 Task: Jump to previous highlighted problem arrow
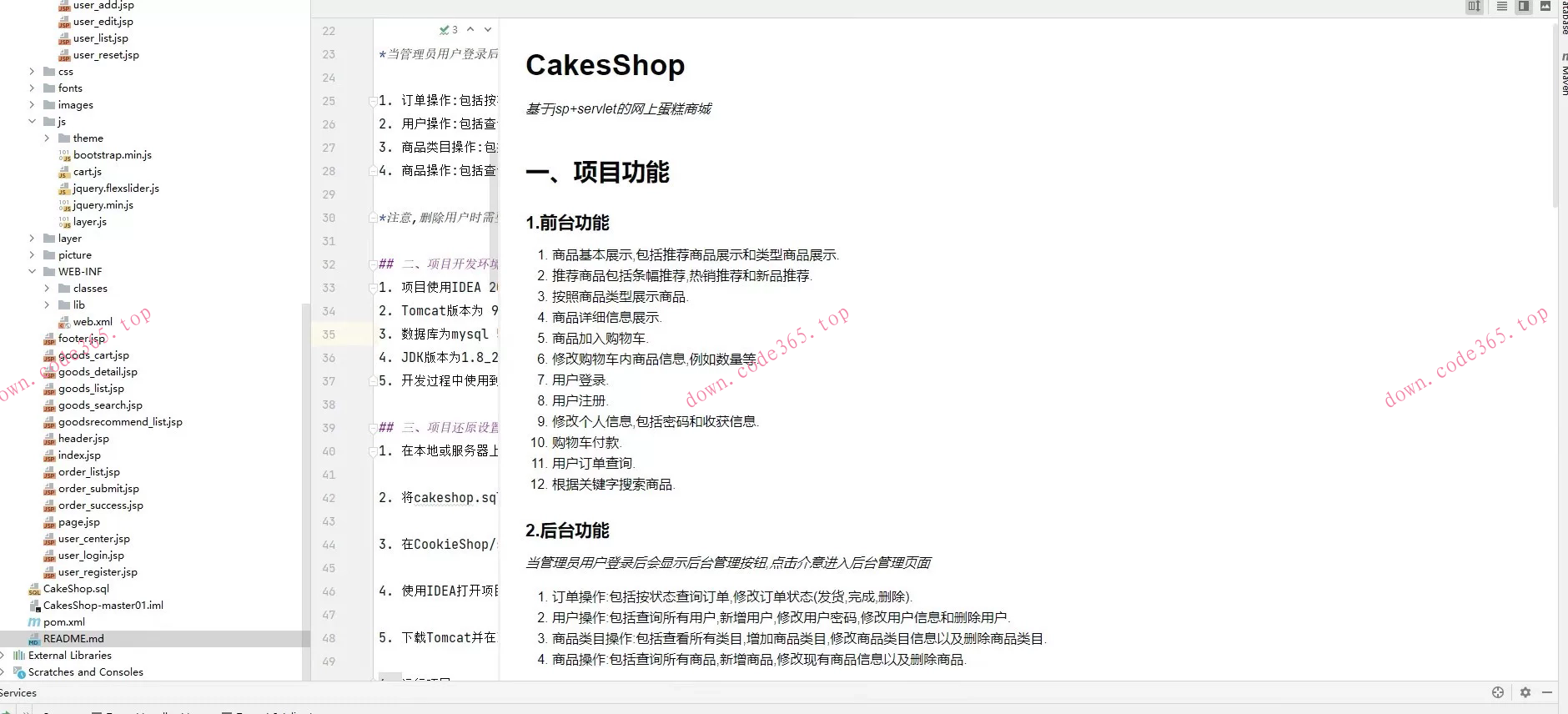click(470, 29)
